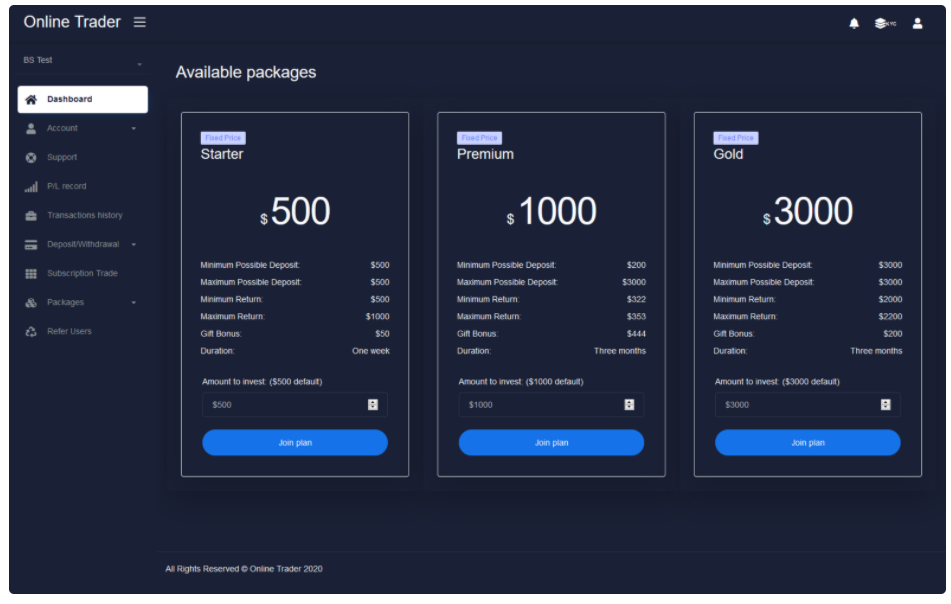Join the Starter plan
Viewport: 951px width, 604px height.
[x=295, y=443]
